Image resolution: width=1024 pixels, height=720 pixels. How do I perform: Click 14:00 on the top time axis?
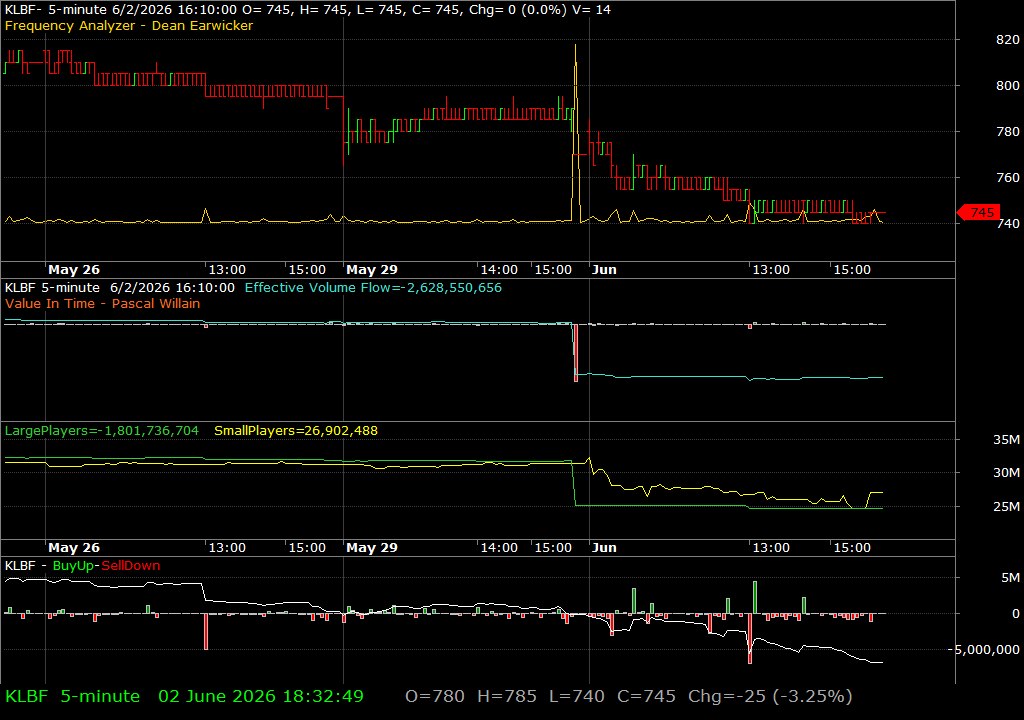[x=499, y=270]
